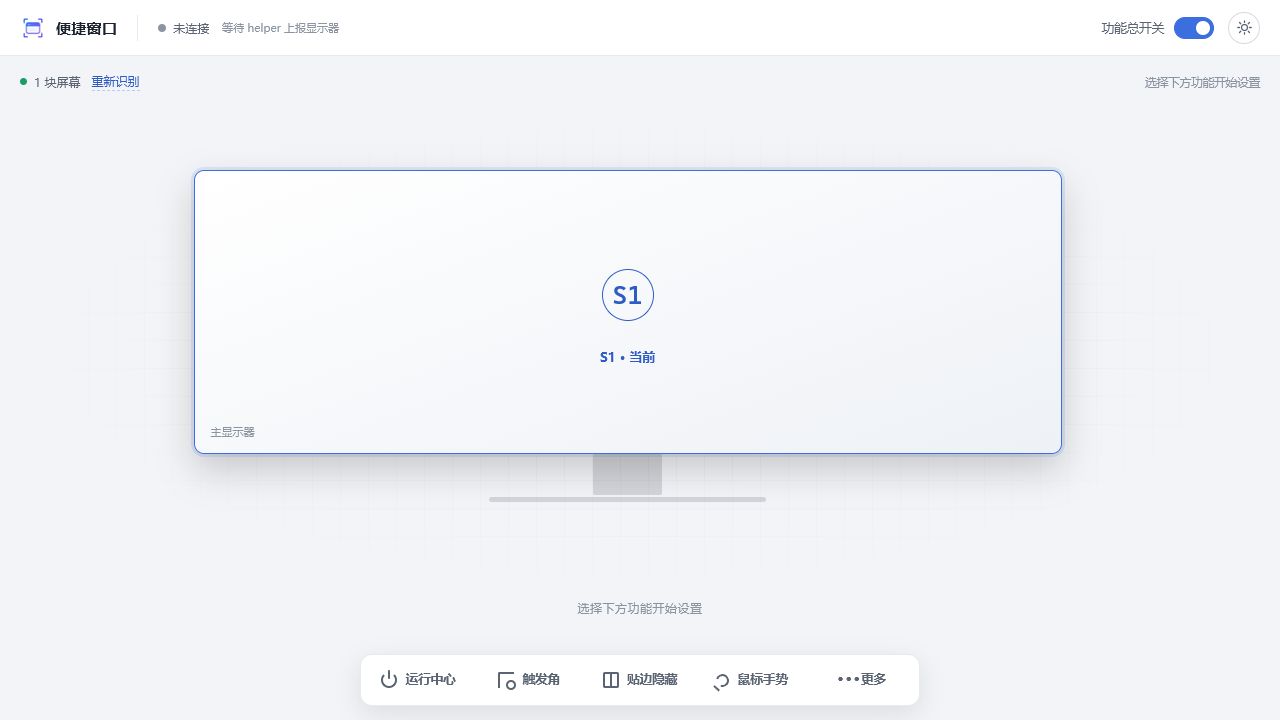Click the sun theme switch icon
1280x720 pixels.
click(1244, 28)
